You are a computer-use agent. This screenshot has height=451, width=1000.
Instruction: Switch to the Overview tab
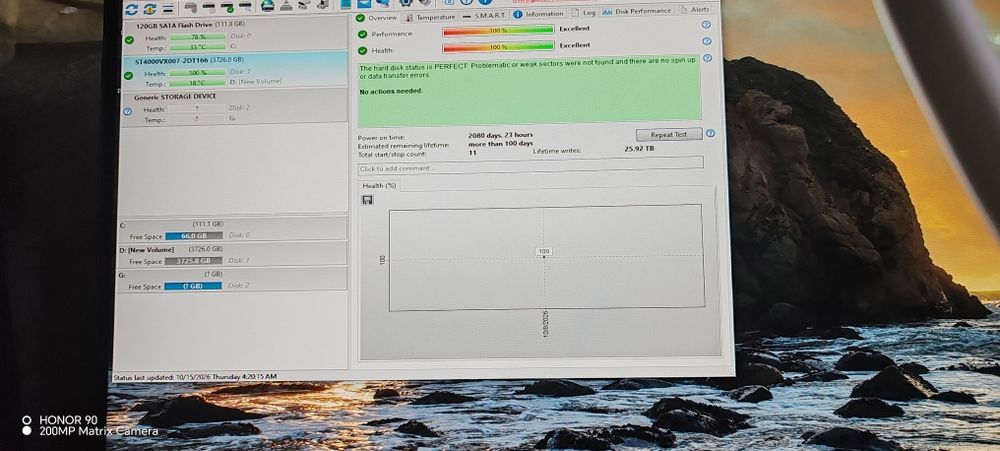click(377, 18)
